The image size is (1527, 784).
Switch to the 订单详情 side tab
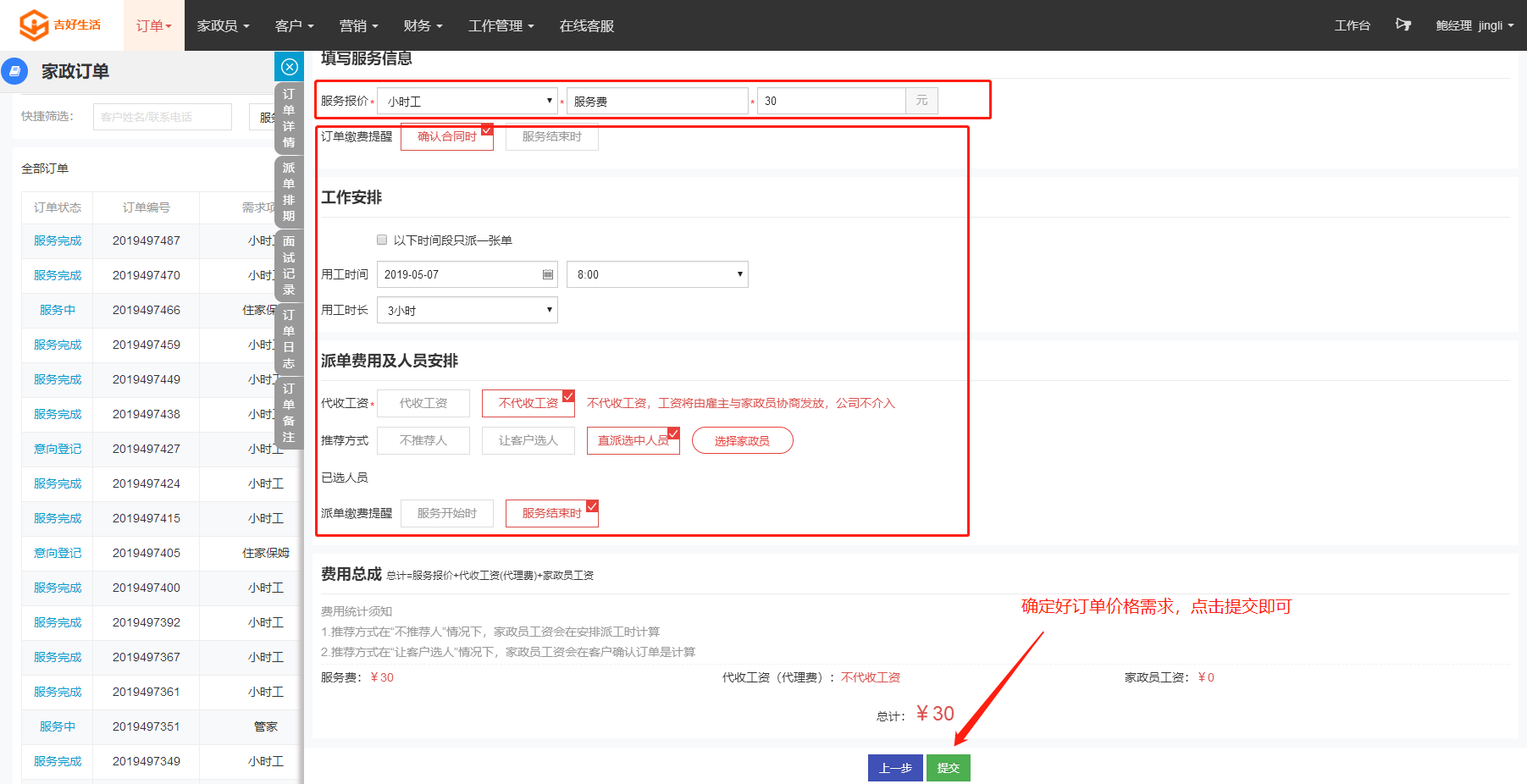(289, 118)
